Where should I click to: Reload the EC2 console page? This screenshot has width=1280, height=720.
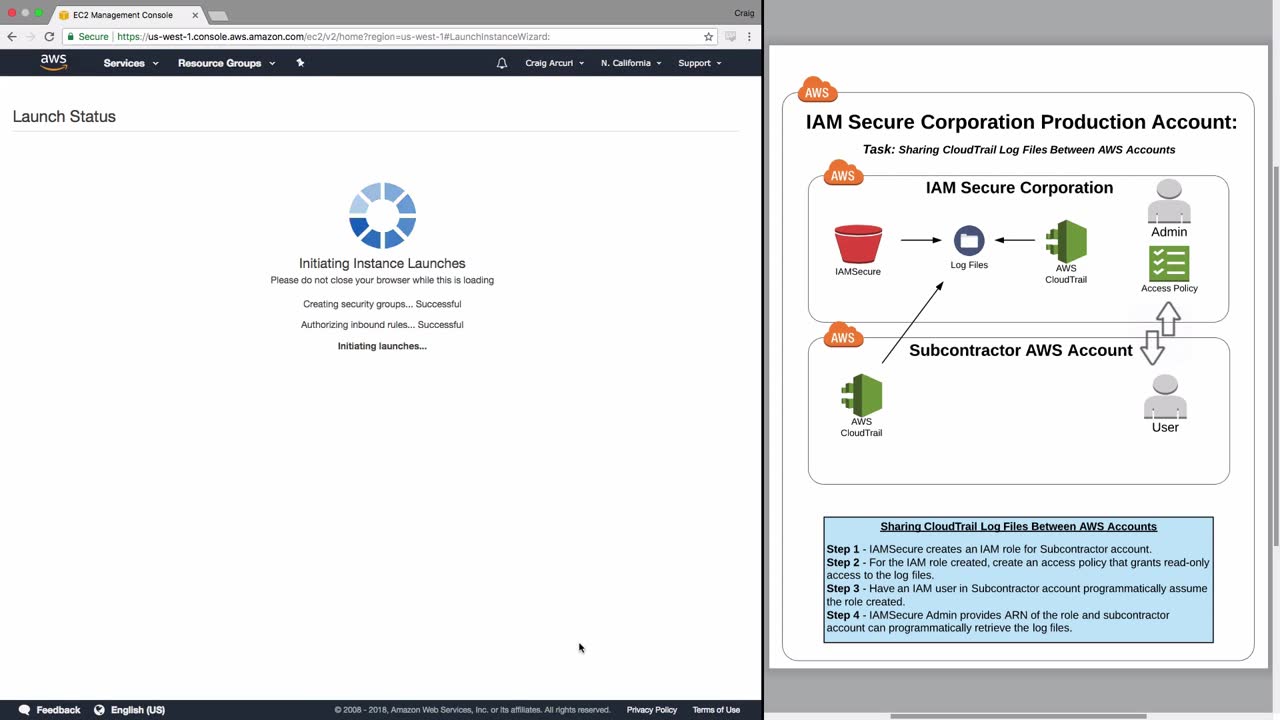[x=49, y=37]
